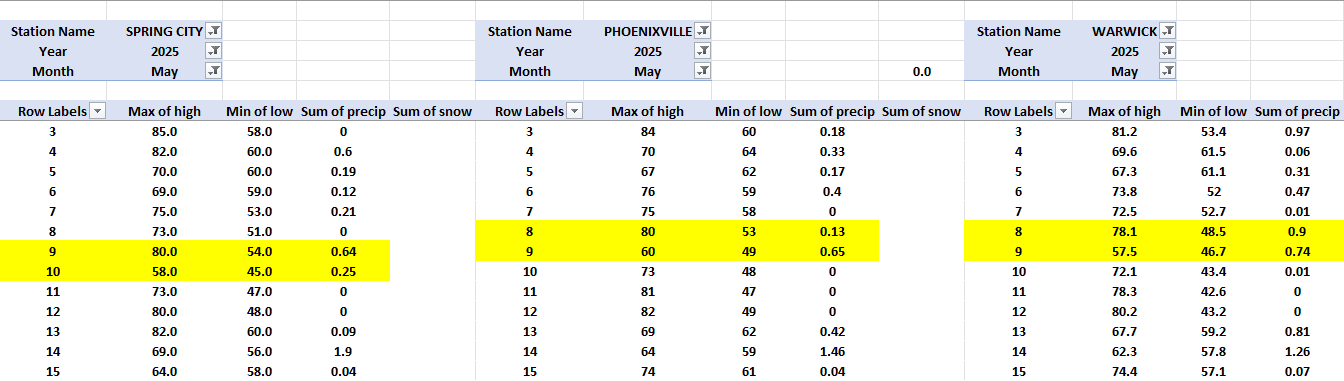Screen dimensions: 1344x381
Task: Select the 1.26 precip cell in Warwick
Action: pyautogui.click(x=1297, y=351)
